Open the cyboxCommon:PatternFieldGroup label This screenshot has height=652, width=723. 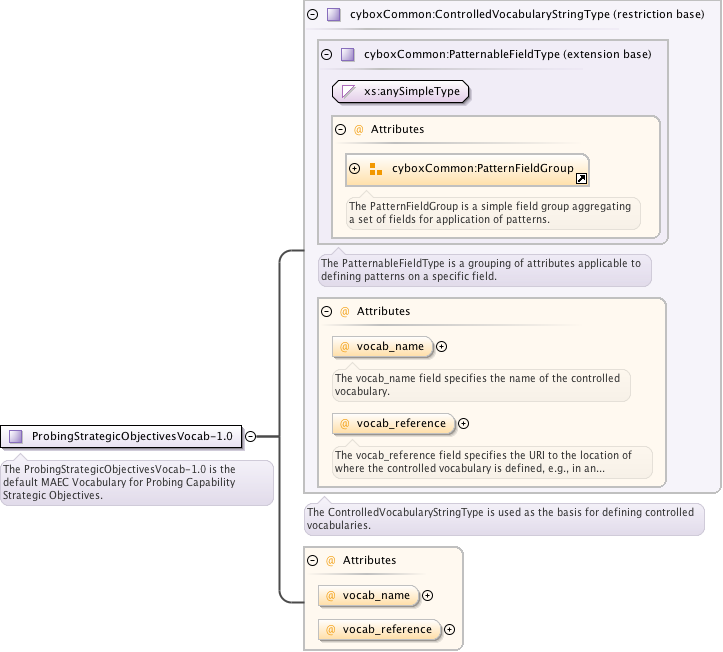click(482, 169)
